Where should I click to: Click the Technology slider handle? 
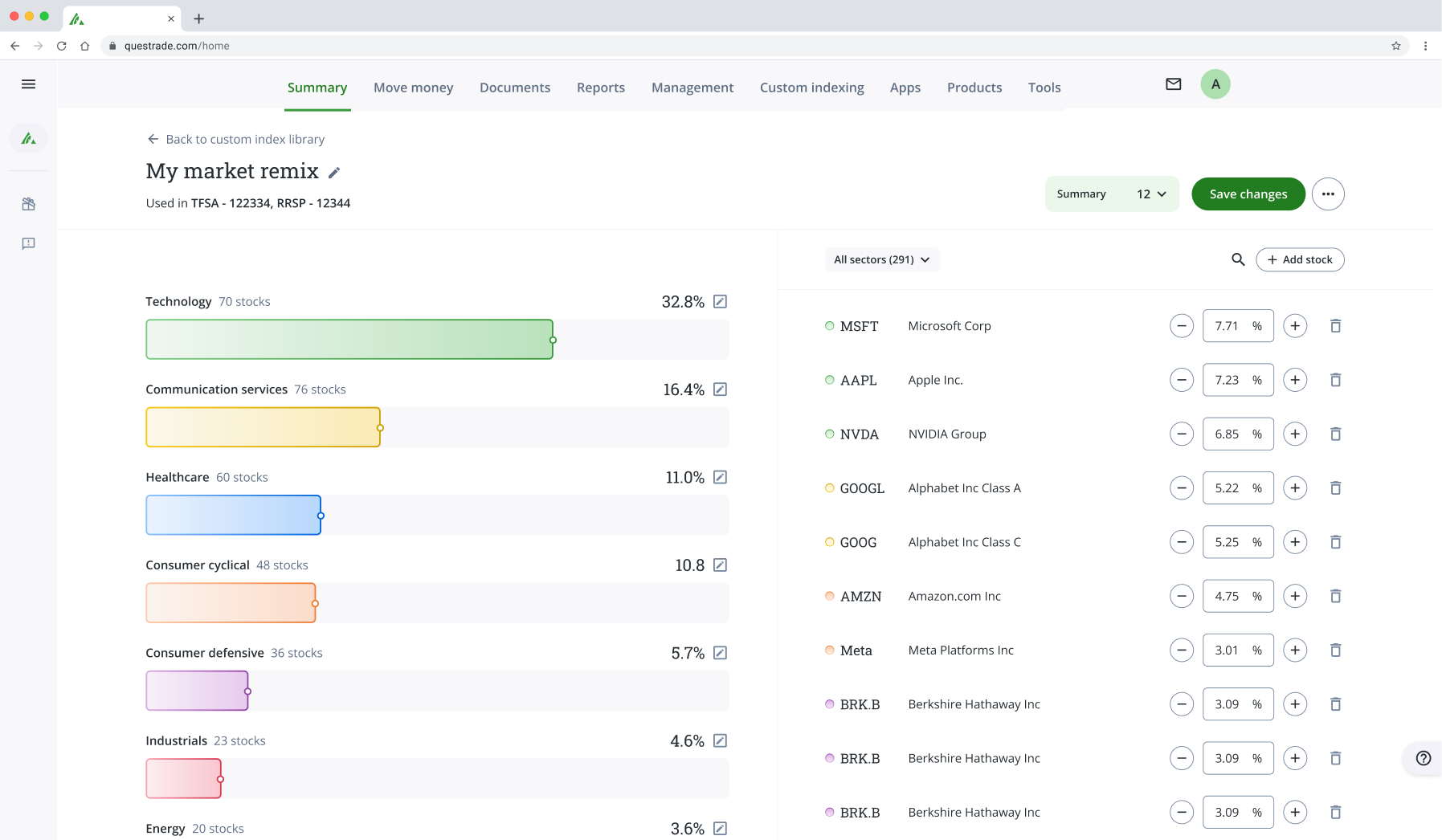coord(553,340)
